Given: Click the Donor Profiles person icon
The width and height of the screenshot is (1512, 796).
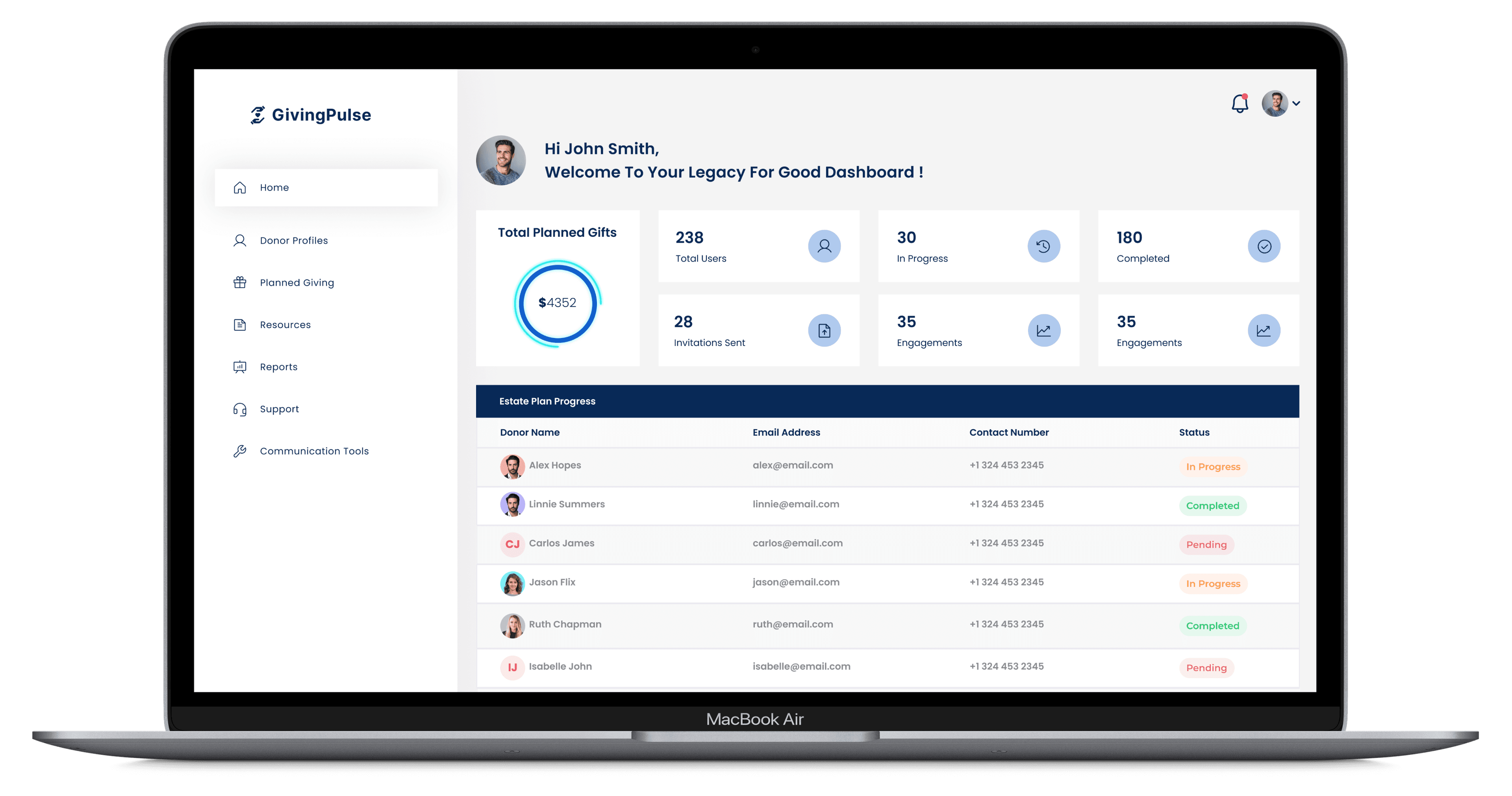Looking at the screenshot, I should 239,240.
